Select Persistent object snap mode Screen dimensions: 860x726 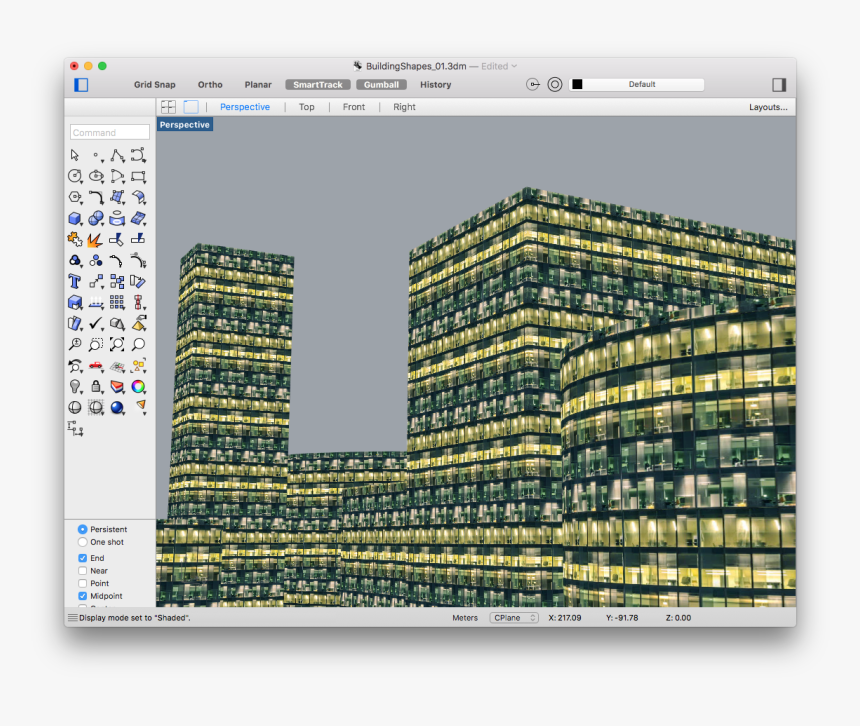click(82, 529)
